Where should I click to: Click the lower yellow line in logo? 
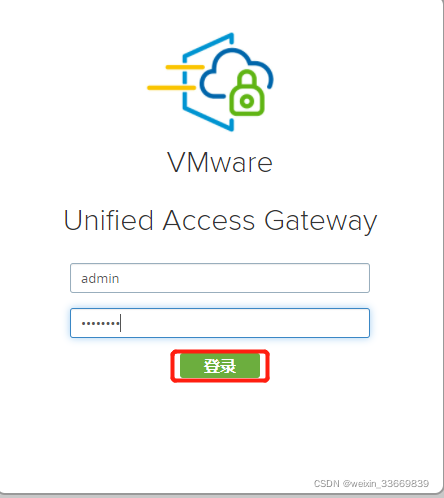[171, 88]
